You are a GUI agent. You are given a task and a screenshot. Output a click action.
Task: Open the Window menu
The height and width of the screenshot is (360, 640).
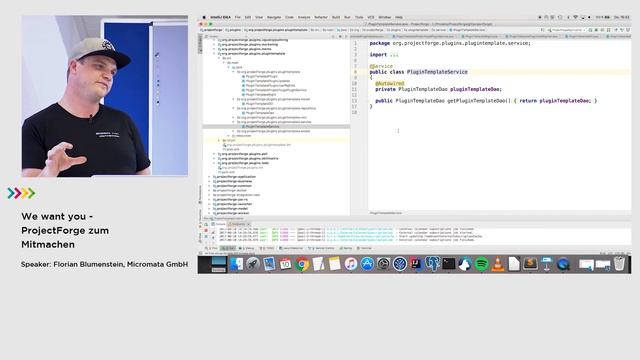coord(384,17)
